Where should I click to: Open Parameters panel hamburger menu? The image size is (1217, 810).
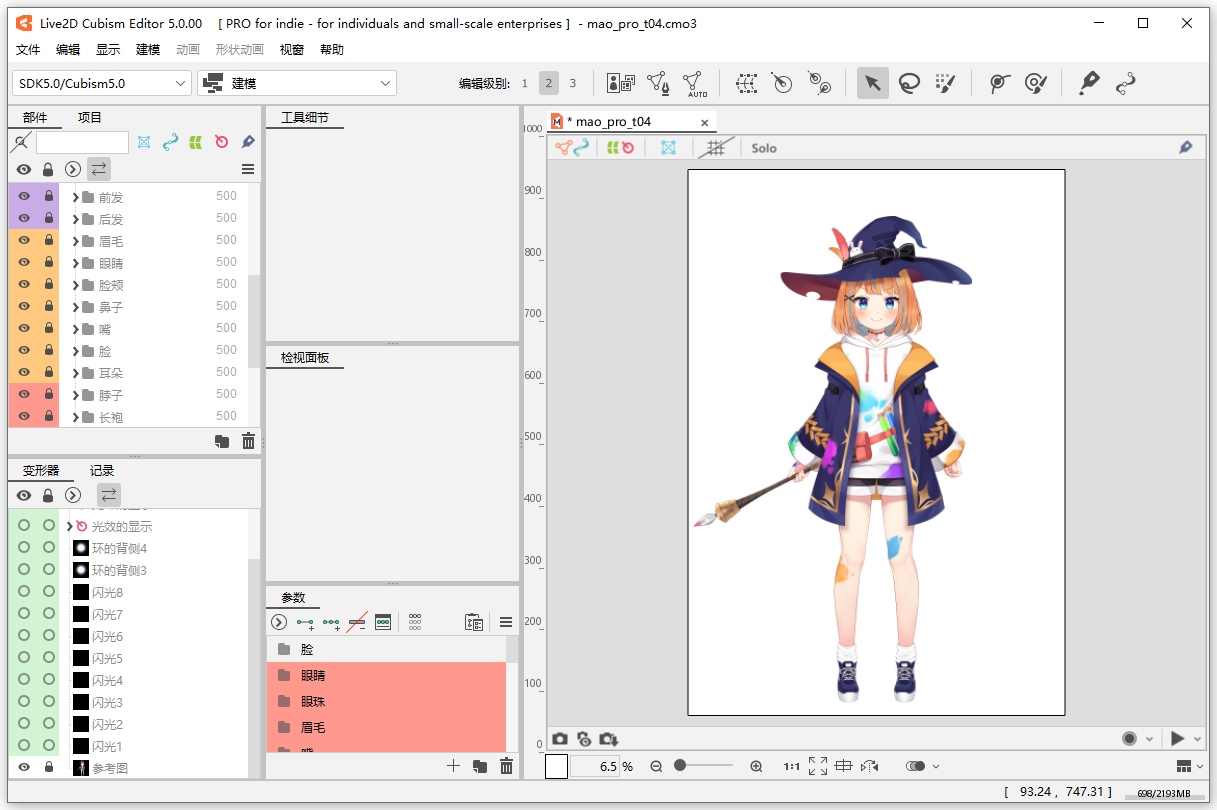coord(506,622)
